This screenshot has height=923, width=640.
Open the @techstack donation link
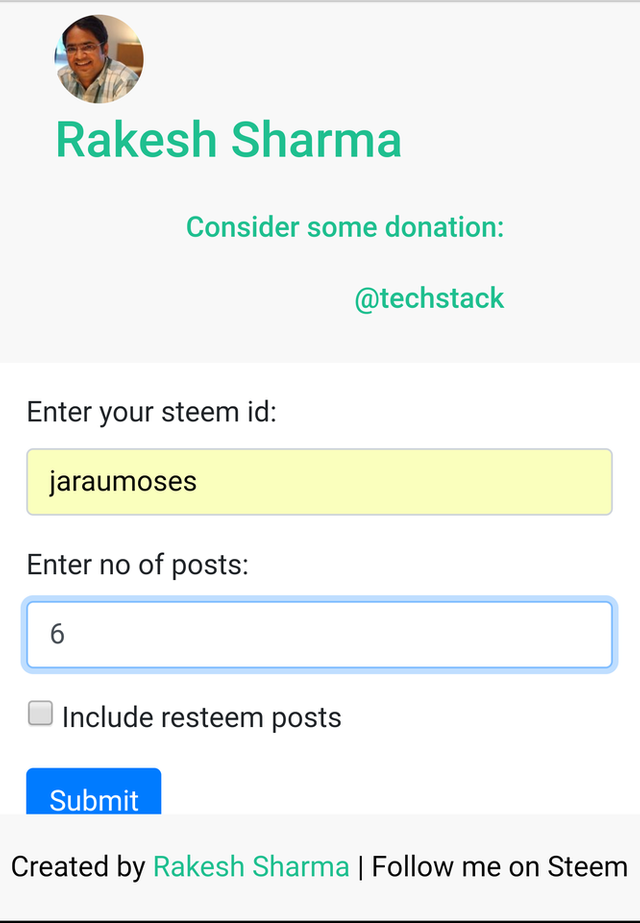point(429,298)
